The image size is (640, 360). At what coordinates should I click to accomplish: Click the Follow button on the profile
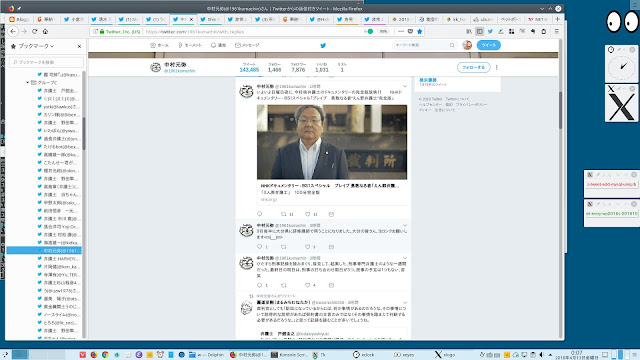click(473, 67)
